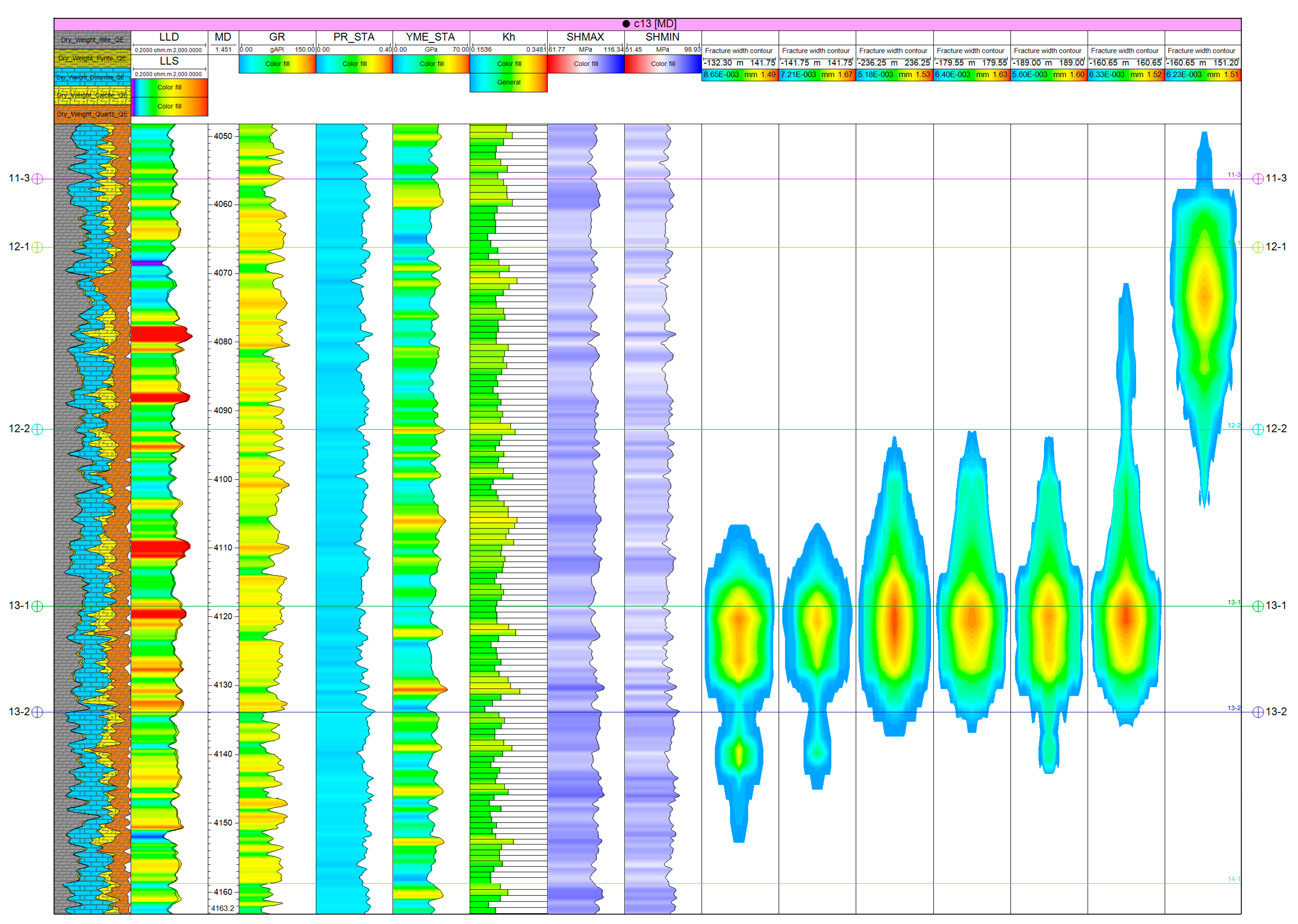Click the LLD track header
The image size is (1298, 924).
(169, 37)
